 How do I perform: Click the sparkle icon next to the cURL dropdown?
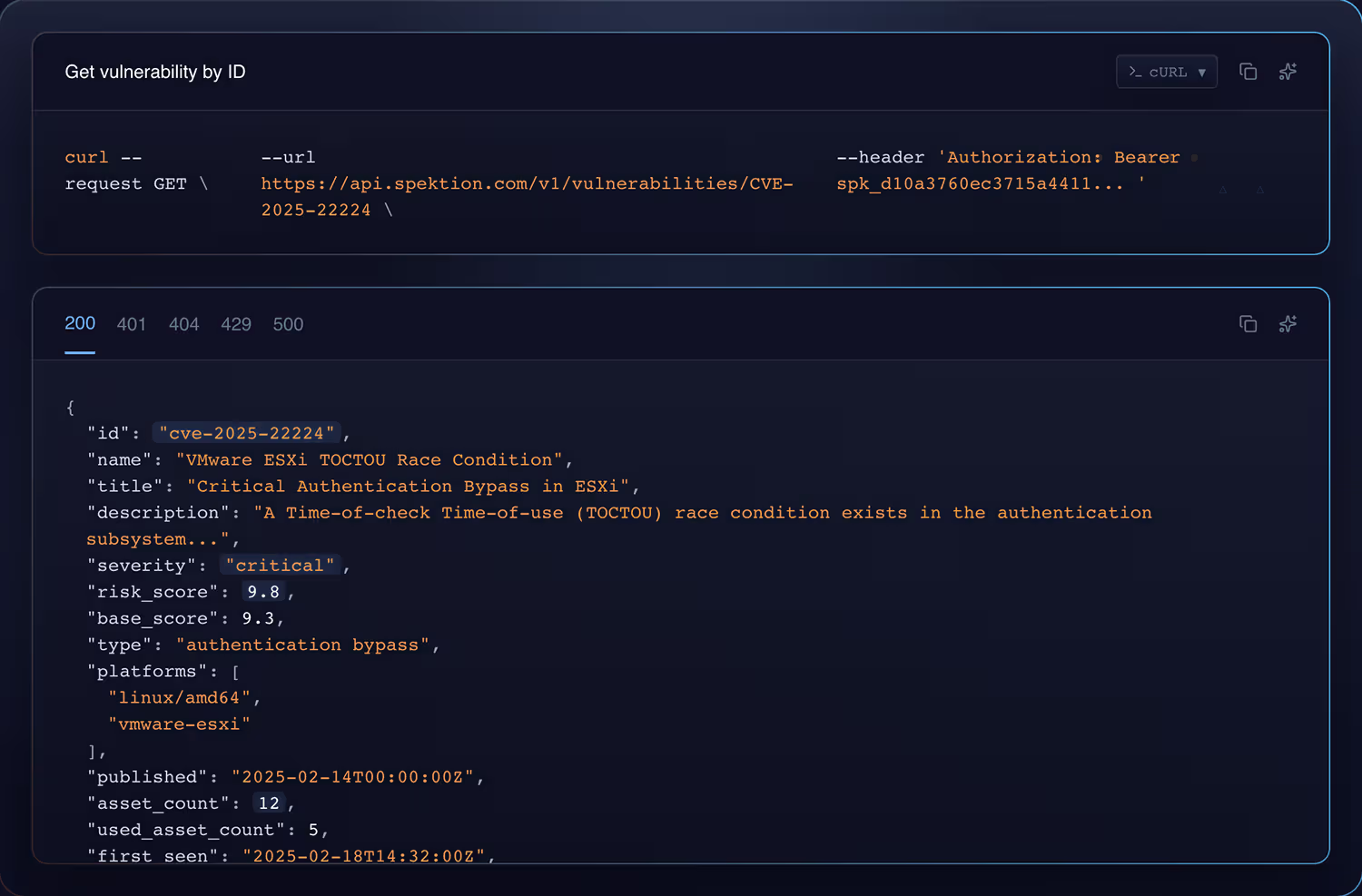click(x=1288, y=72)
